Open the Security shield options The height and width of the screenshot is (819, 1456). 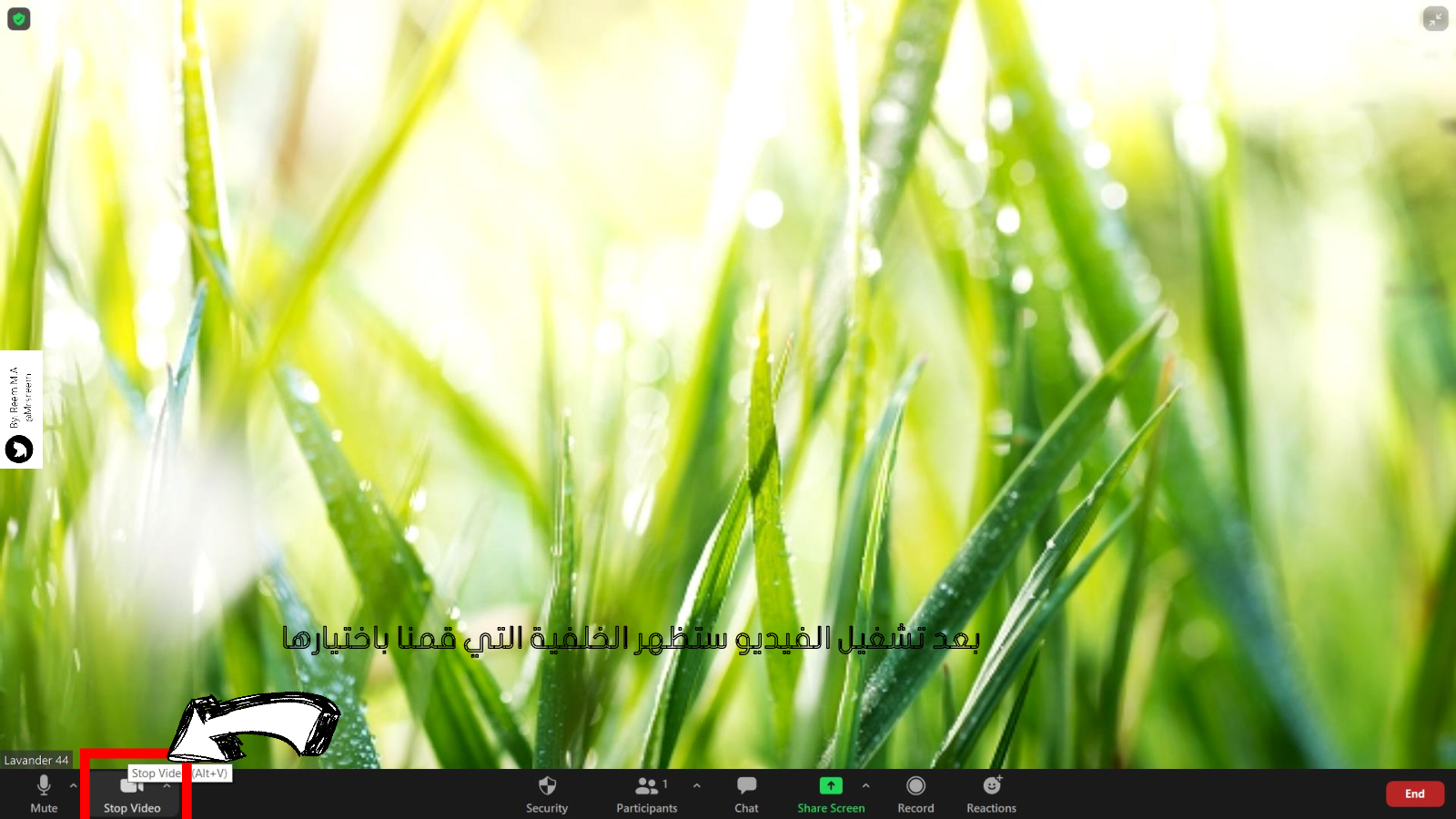click(546, 794)
